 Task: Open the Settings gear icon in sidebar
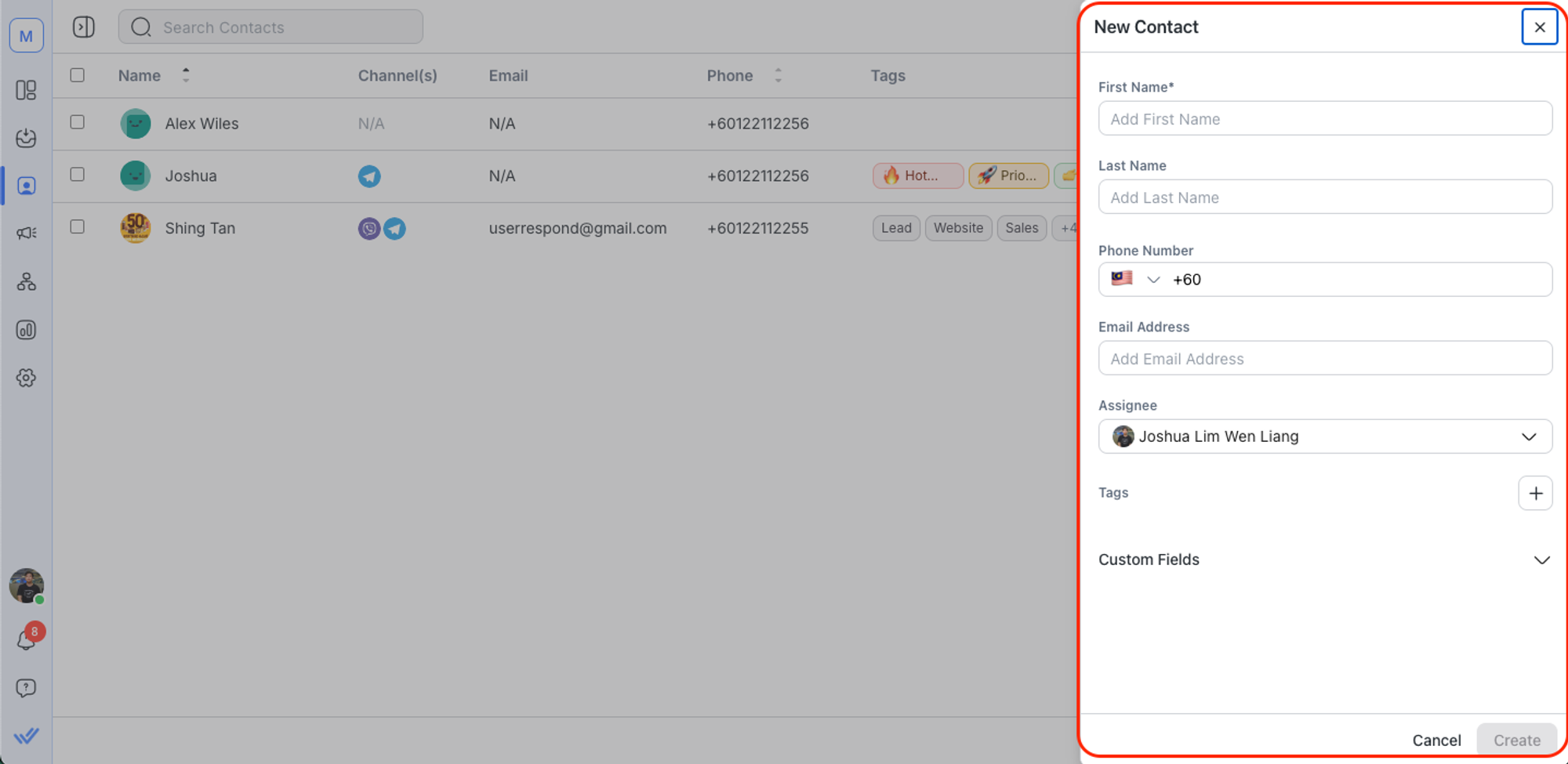pyautogui.click(x=26, y=378)
